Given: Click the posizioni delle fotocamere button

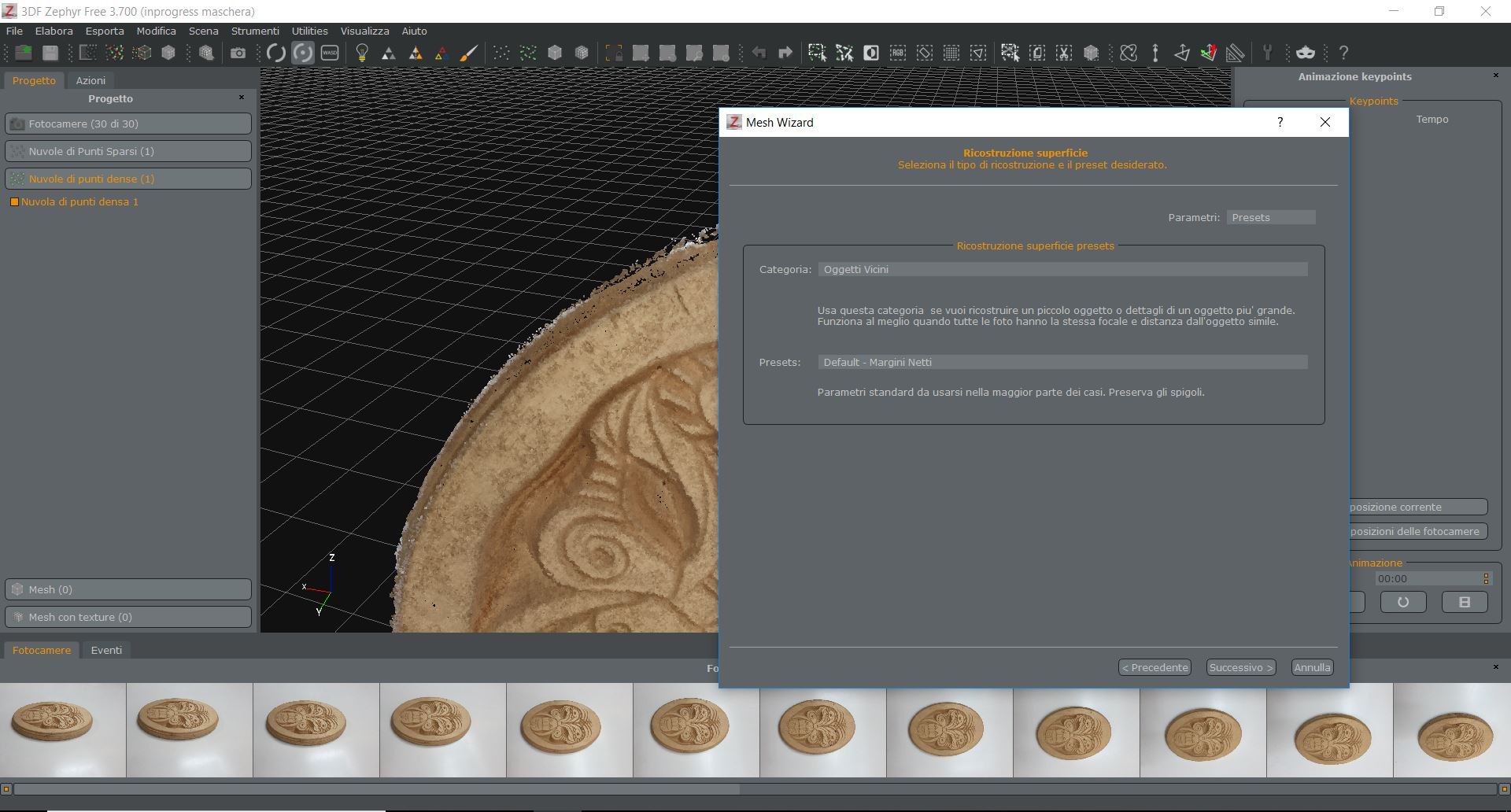Looking at the screenshot, I should tap(1418, 531).
